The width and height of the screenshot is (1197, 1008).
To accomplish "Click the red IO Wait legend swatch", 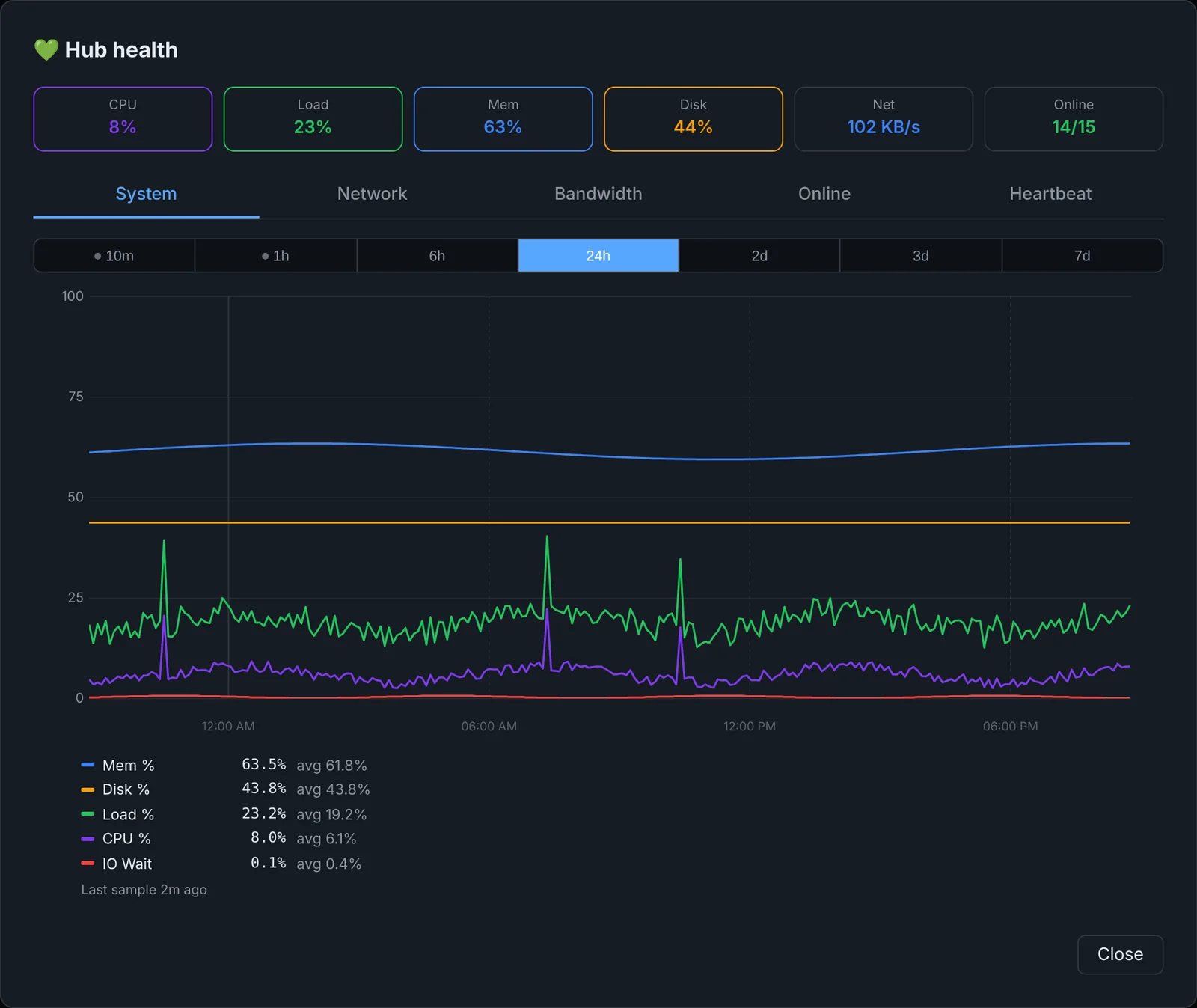I will point(88,864).
